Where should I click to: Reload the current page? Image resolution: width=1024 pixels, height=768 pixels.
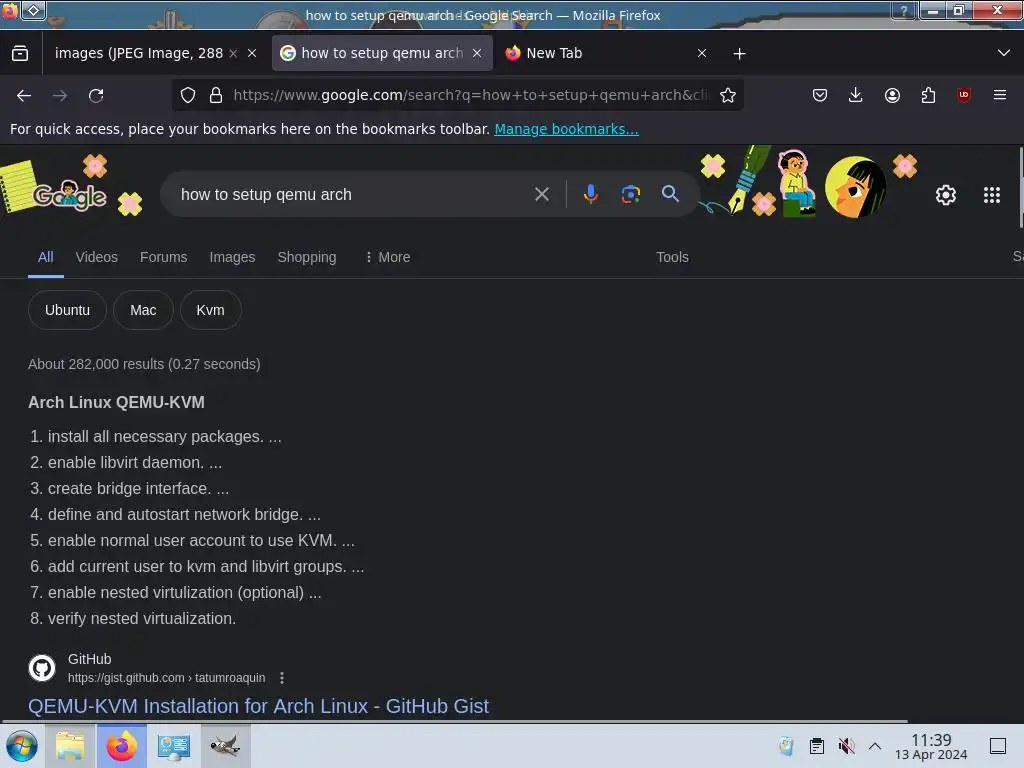(96, 95)
